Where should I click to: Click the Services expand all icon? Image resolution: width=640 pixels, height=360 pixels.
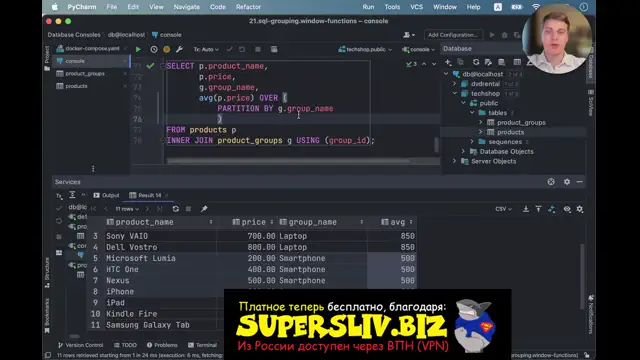click(x=72, y=195)
